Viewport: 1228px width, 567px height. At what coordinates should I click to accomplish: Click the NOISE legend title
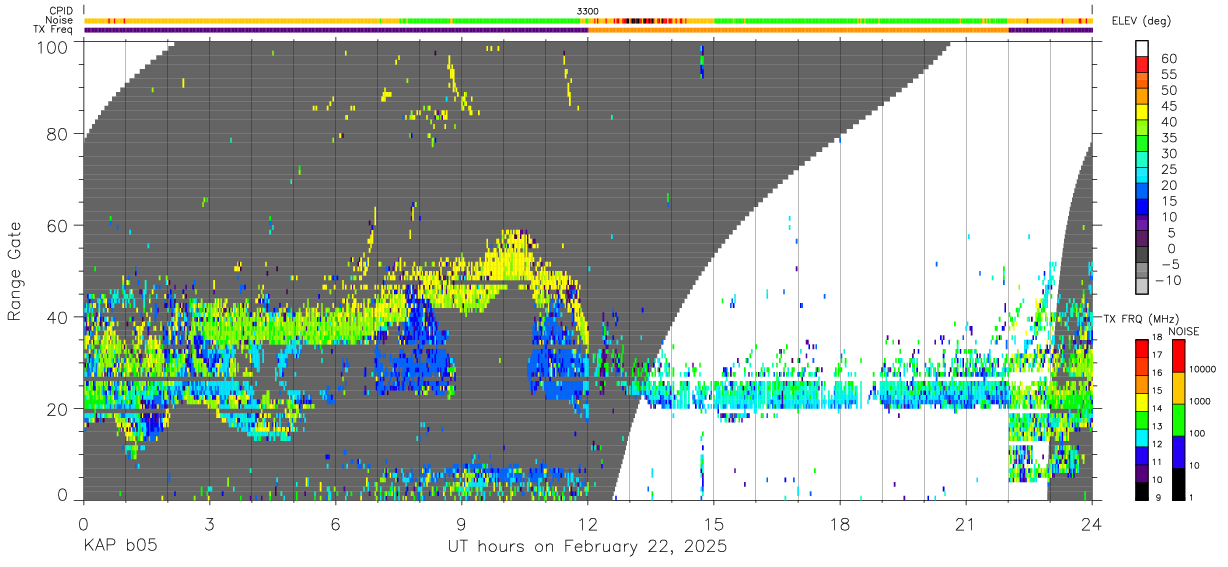click(x=1183, y=331)
